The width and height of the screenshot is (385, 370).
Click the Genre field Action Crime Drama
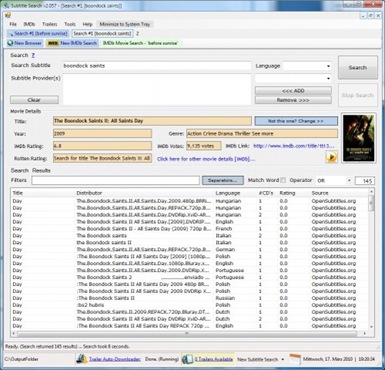(262, 134)
